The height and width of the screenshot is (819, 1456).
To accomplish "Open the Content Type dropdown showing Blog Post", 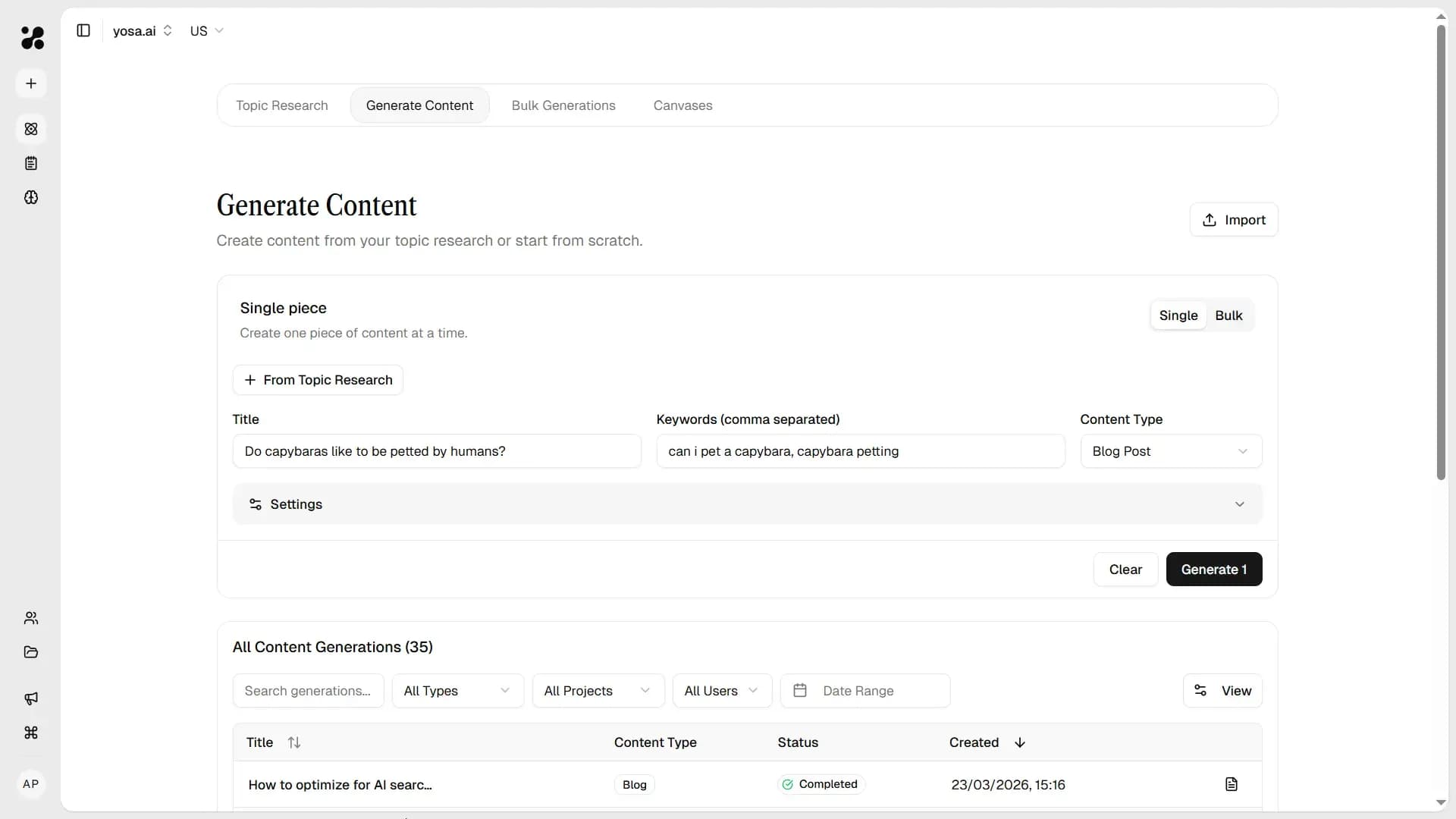I will (x=1169, y=451).
